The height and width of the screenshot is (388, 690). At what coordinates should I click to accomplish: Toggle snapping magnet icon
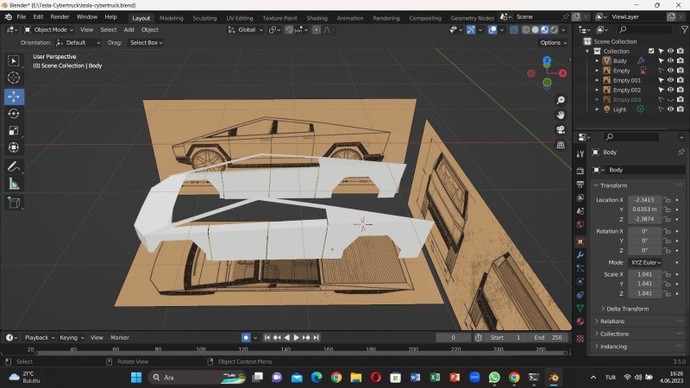[289, 30]
